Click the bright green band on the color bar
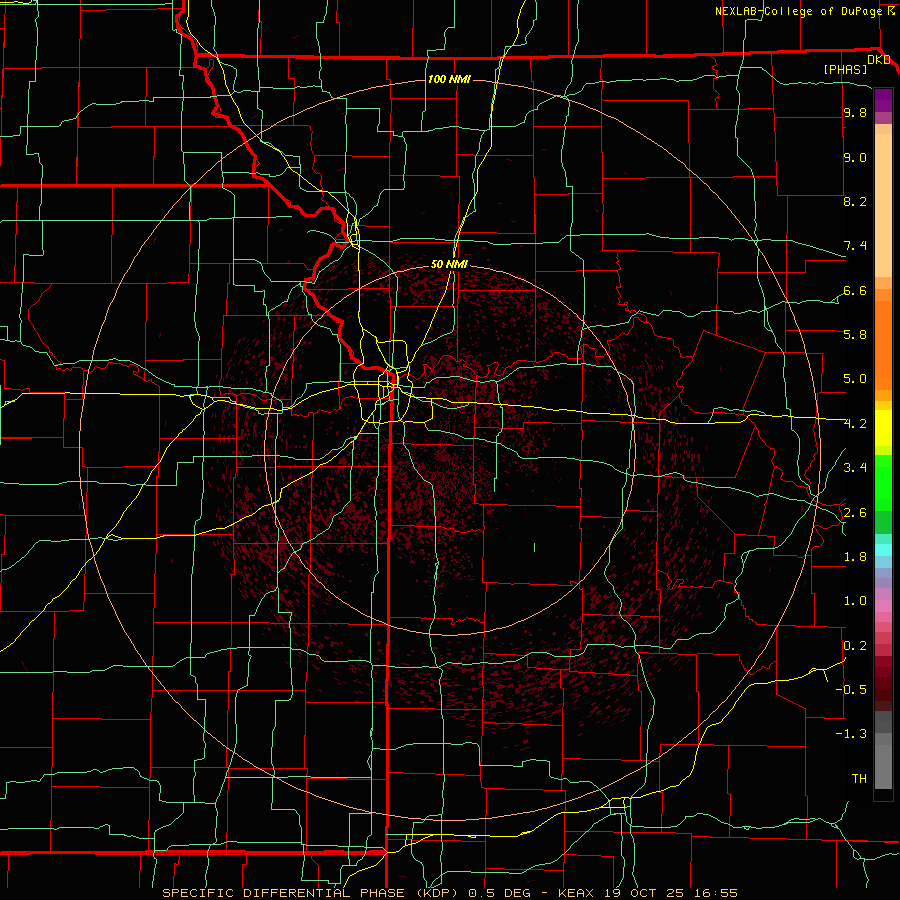The image size is (900, 900). 883,482
